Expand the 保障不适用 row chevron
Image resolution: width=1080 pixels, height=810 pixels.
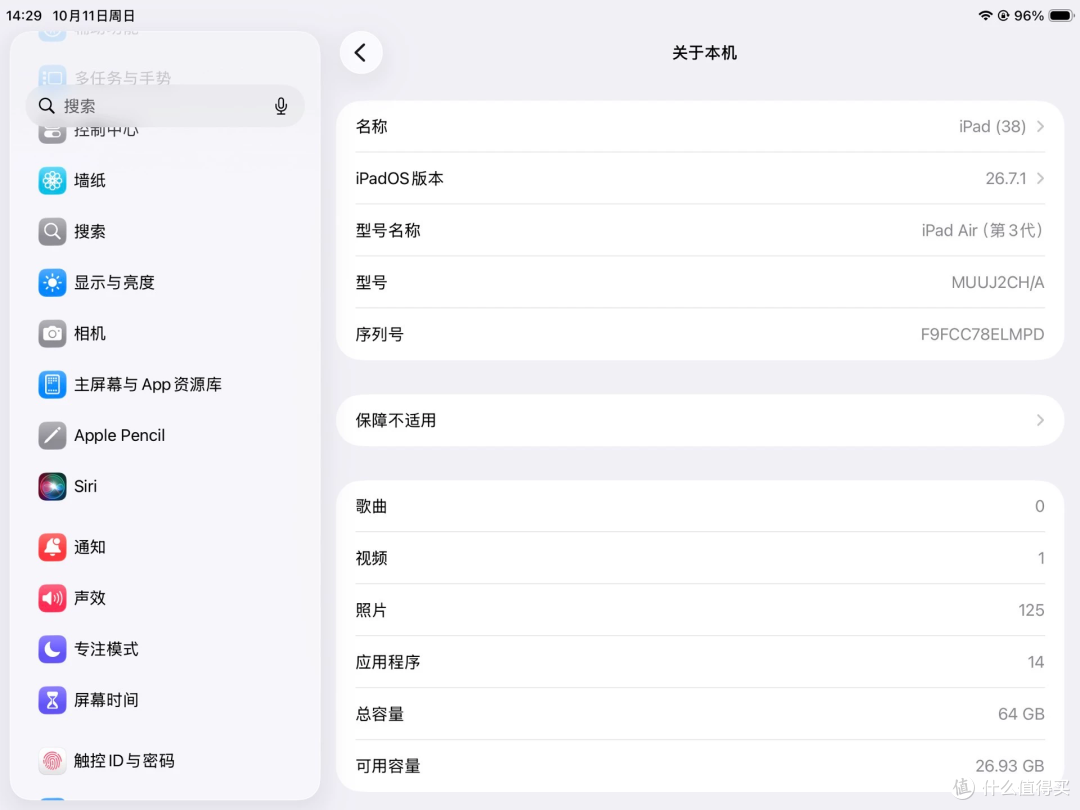[x=1040, y=420]
